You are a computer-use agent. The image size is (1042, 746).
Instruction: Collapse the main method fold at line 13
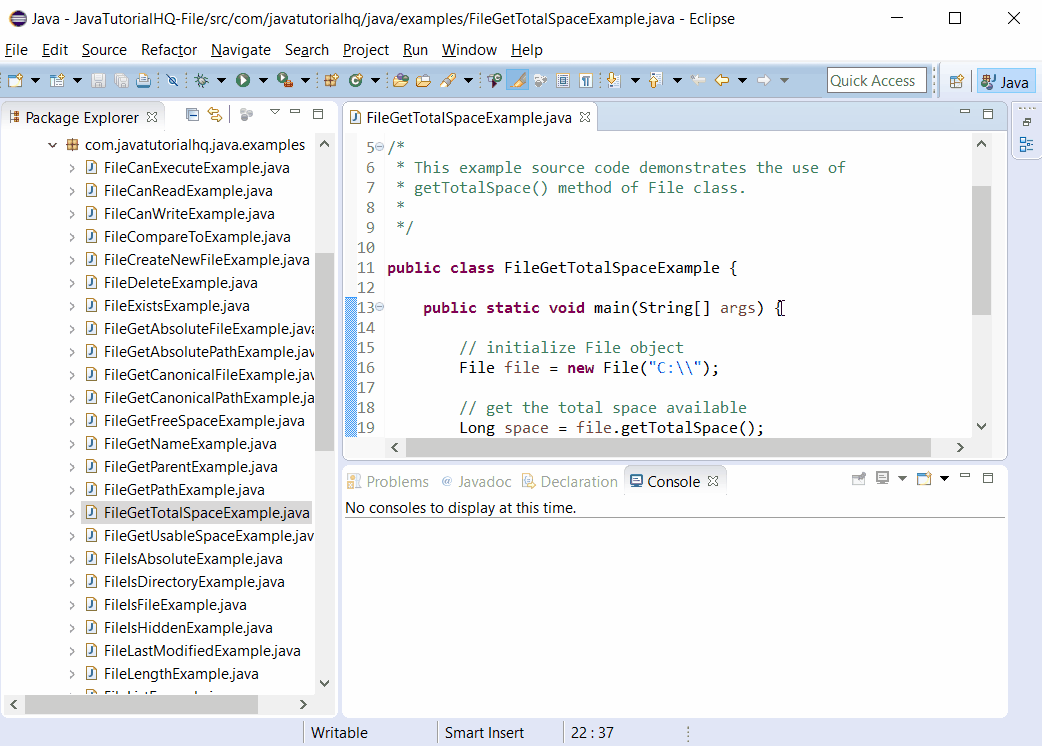(x=379, y=306)
